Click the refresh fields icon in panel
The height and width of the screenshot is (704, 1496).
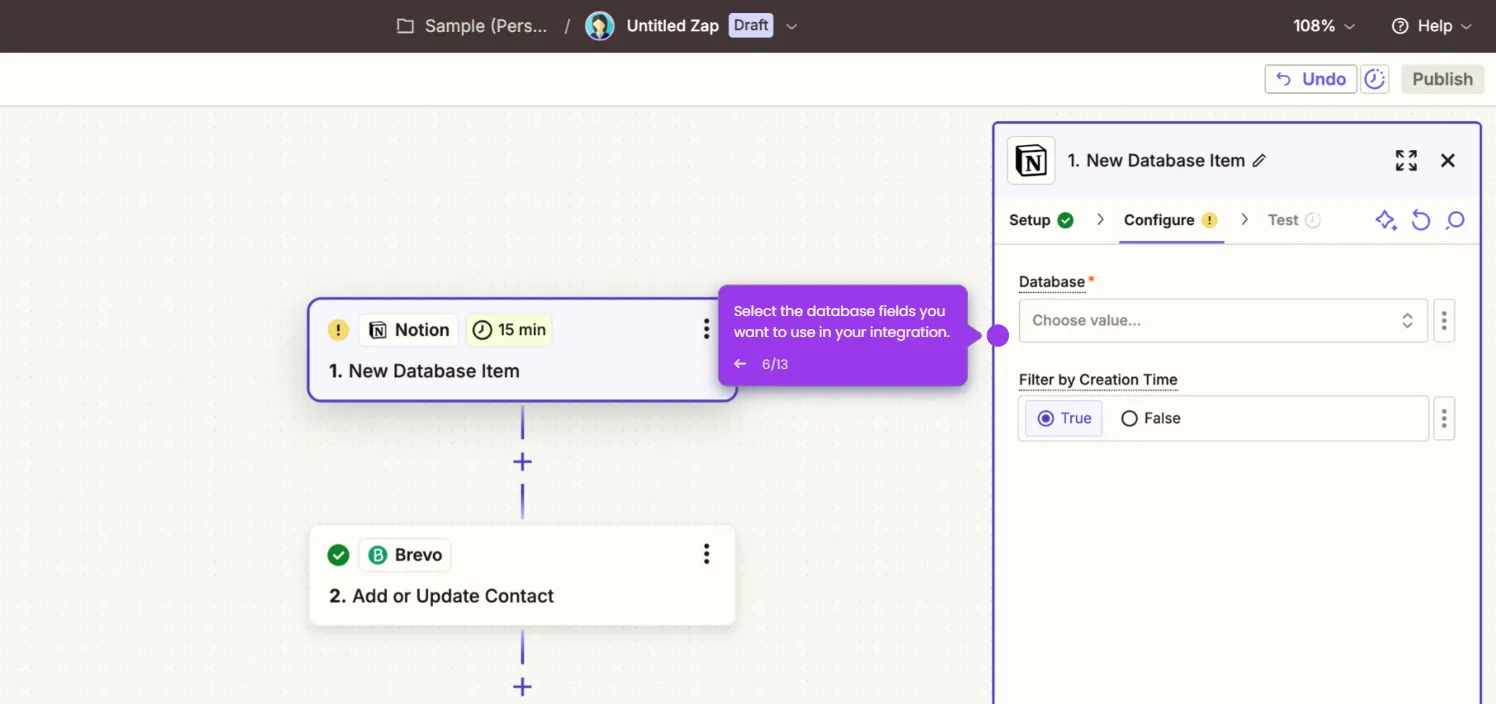point(1420,220)
